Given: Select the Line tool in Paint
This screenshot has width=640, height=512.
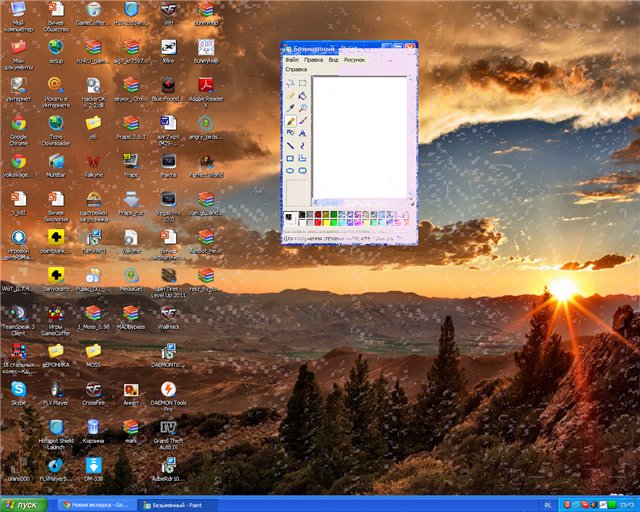Looking at the screenshot, I should point(291,145).
